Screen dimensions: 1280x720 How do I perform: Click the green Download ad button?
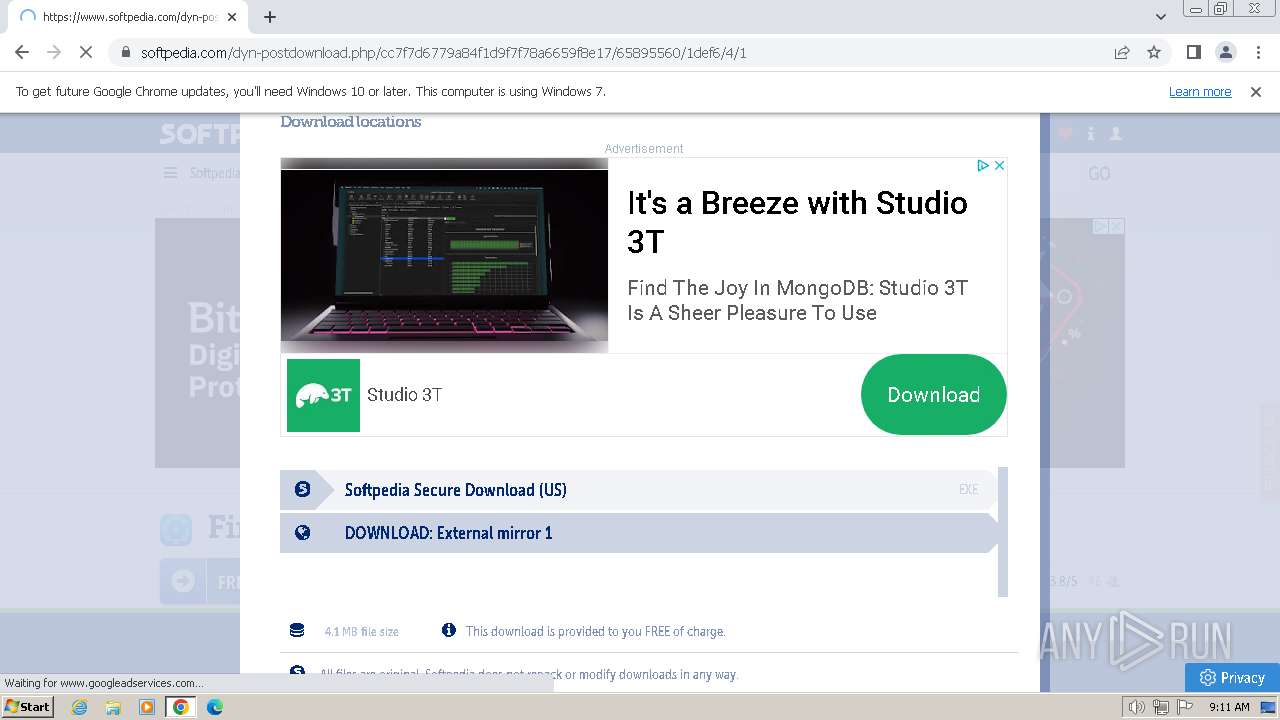point(933,395)
